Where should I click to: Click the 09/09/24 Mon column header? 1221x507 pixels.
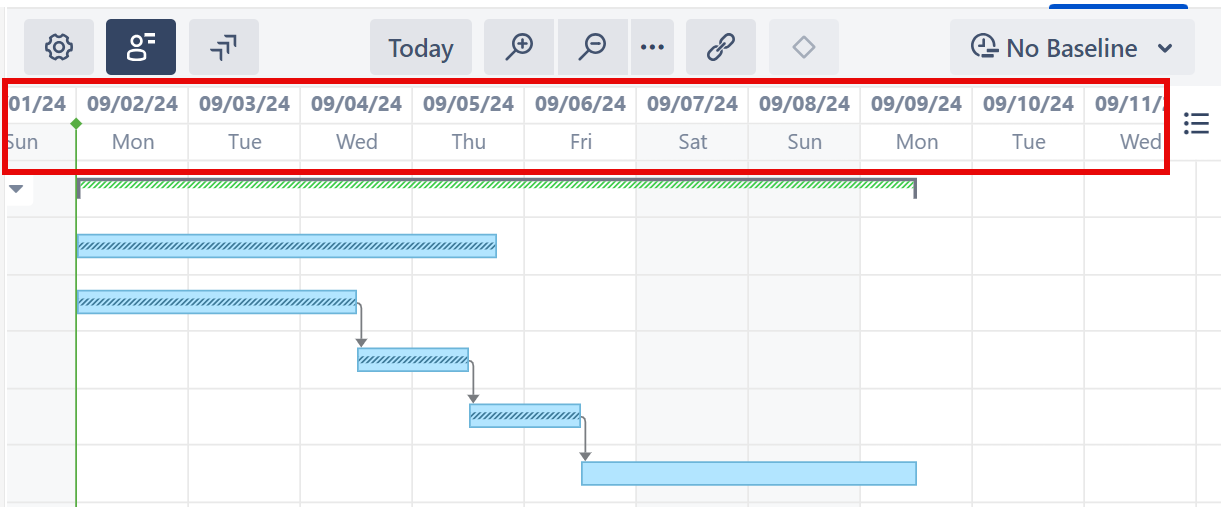click(916, 122)
